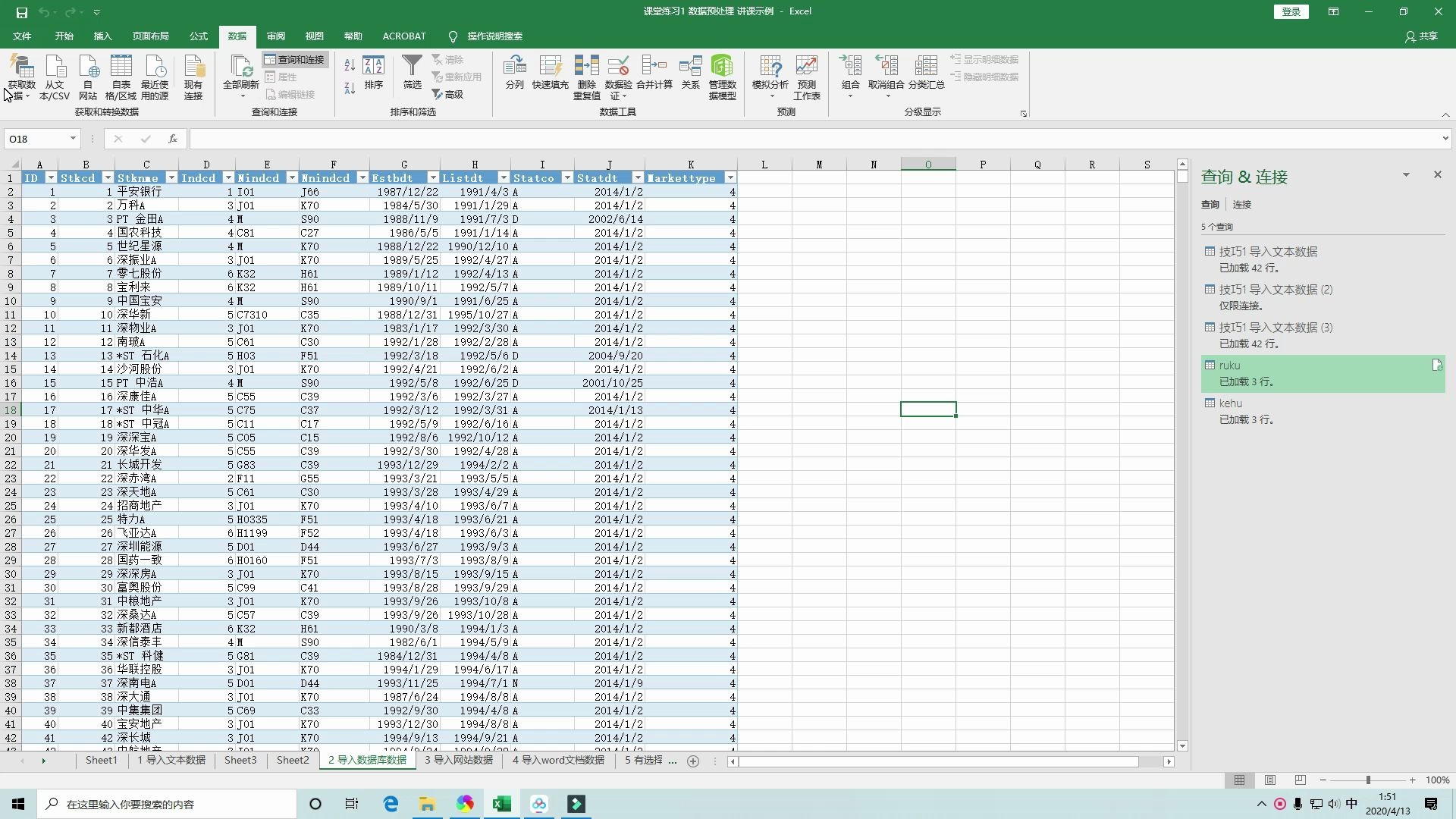1456x819 pixels.
Task: Click the 登录 sign-in button
Action: click(x=1290, y=11)
